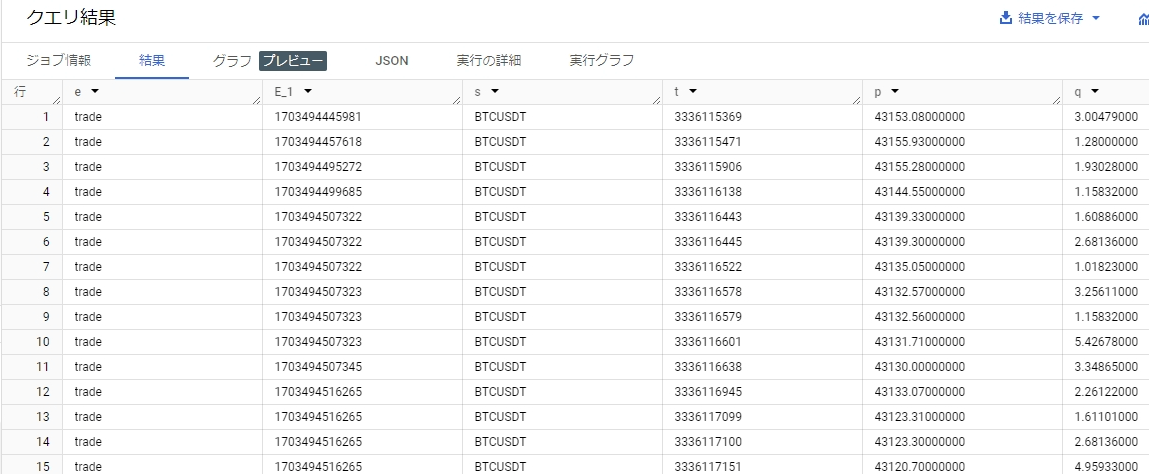Image resolution: width=1149 pixels, height=474 pixels.
Task: Select cell 1703494499685
Action: point(318,191)
